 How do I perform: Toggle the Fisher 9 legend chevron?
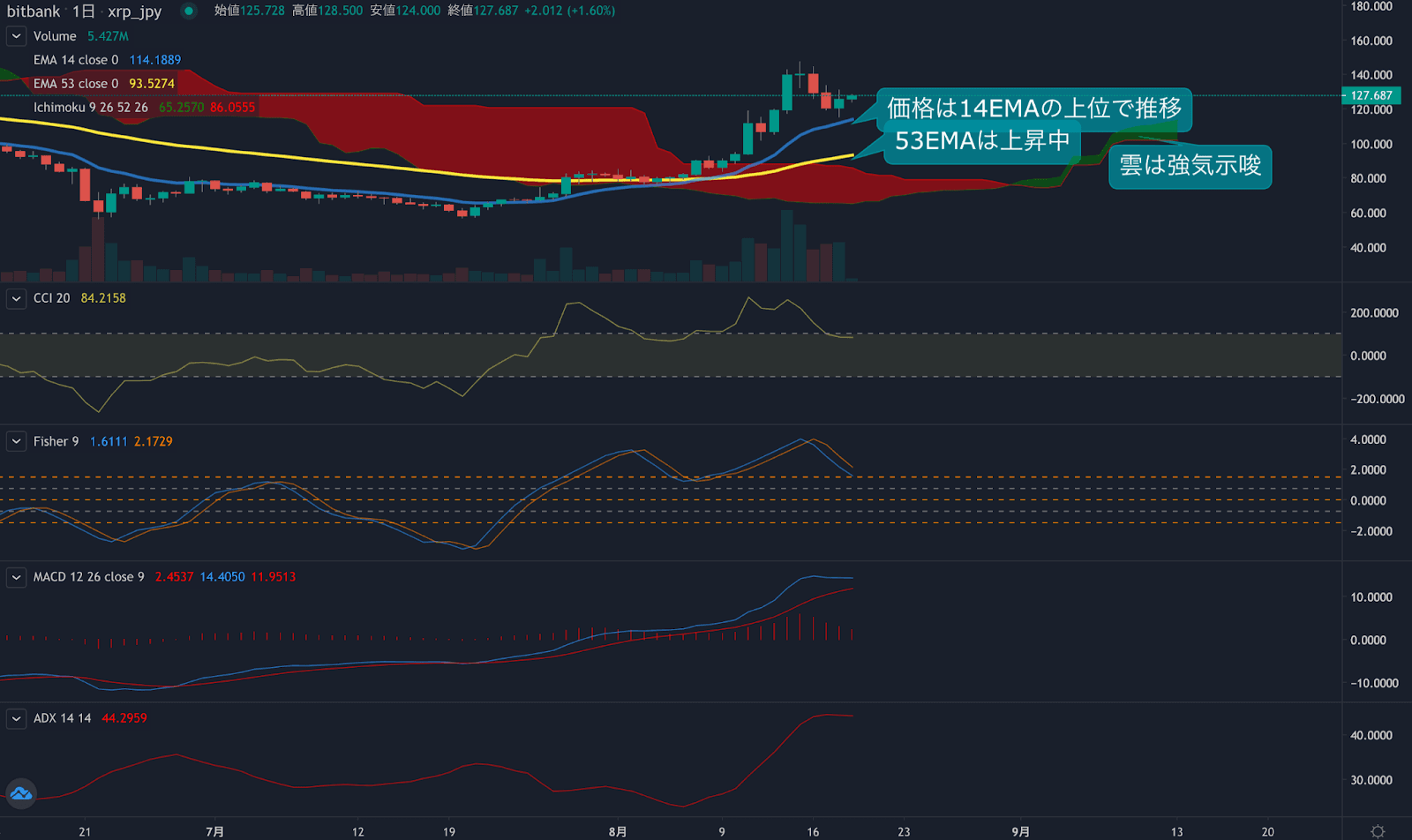(16, 441)
